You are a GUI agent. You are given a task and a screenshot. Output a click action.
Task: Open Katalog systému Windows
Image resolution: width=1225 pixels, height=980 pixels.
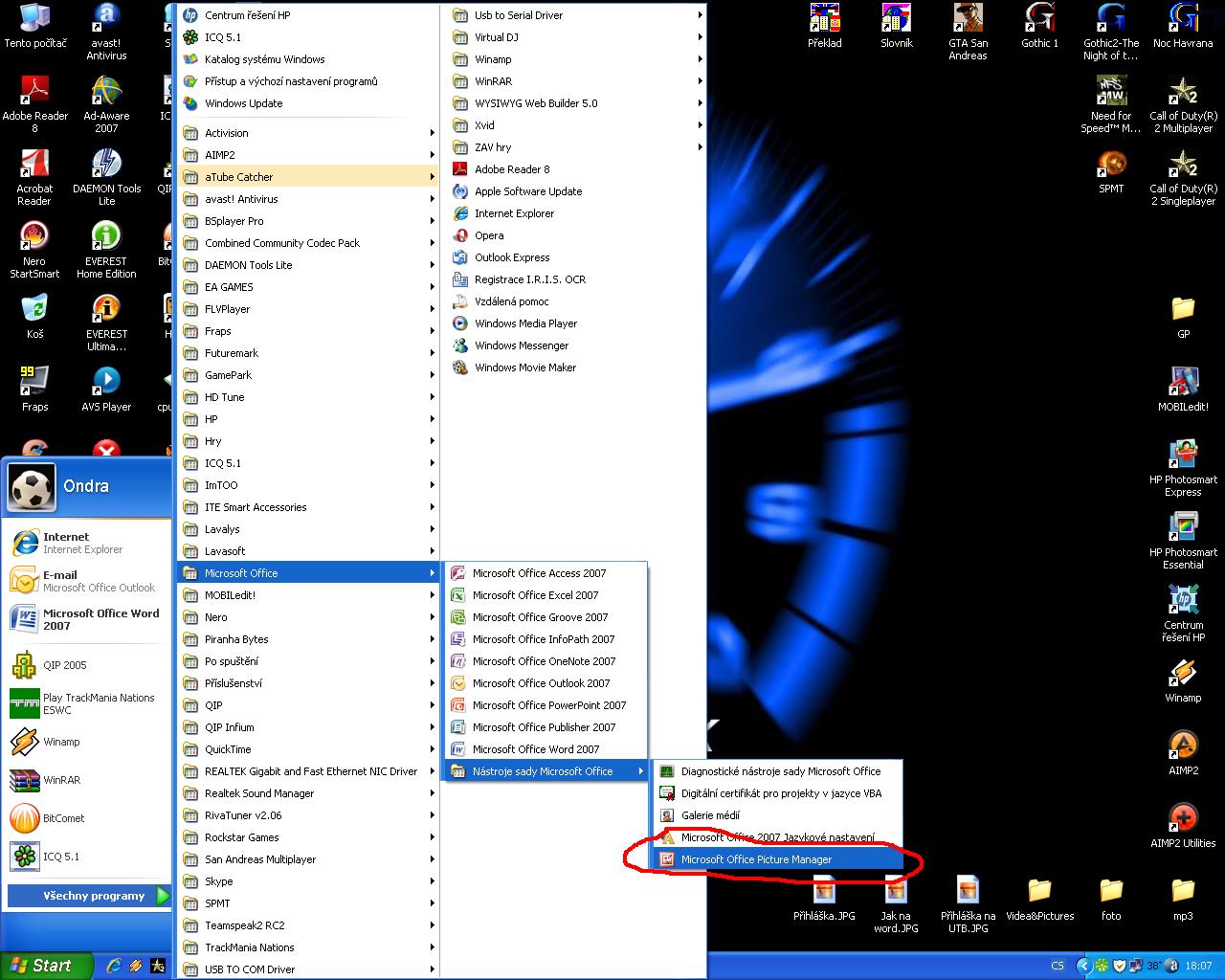click(308, 59)
